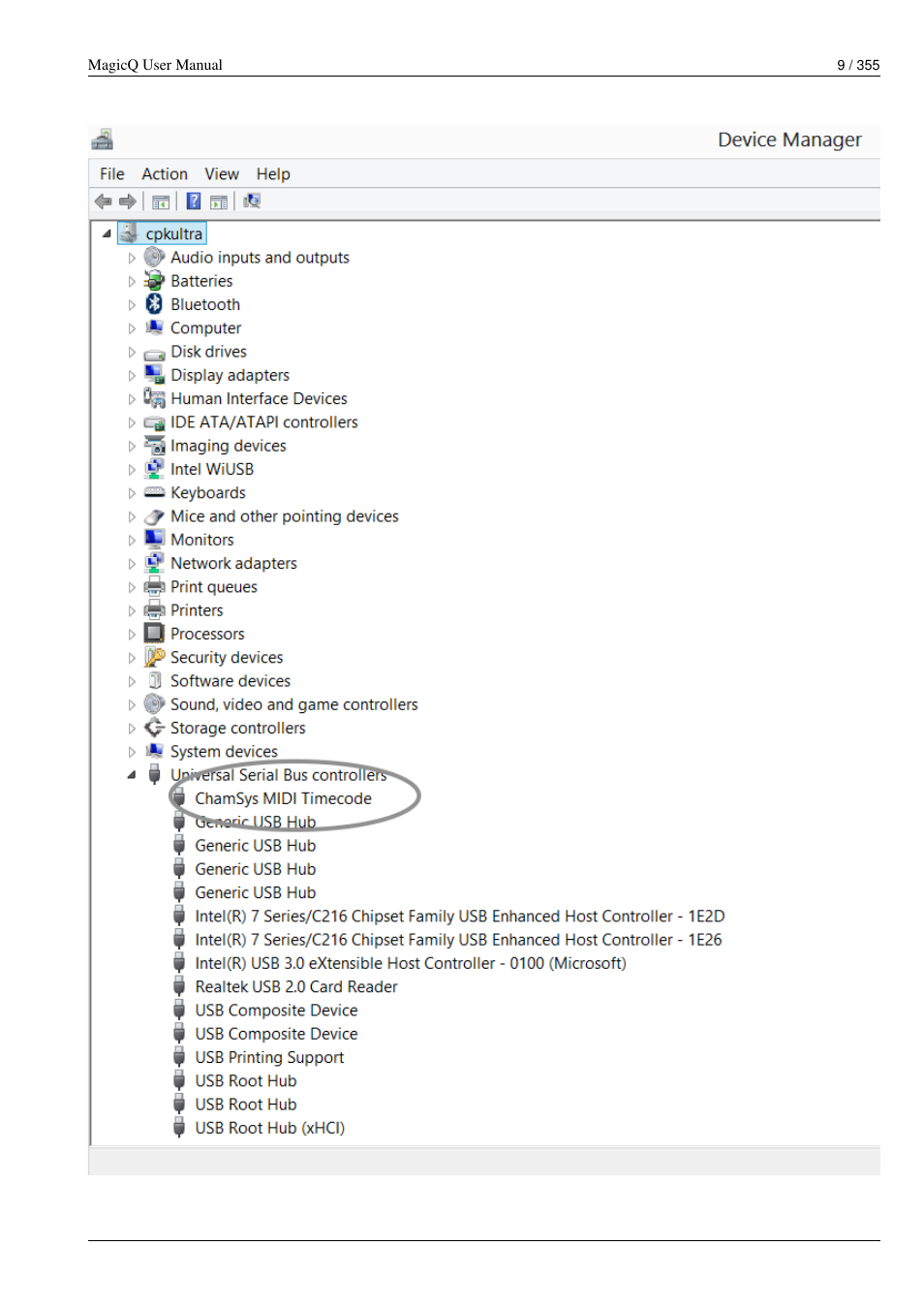
Task: Click the "Processors" label
Action: click(x=208, y=634)
